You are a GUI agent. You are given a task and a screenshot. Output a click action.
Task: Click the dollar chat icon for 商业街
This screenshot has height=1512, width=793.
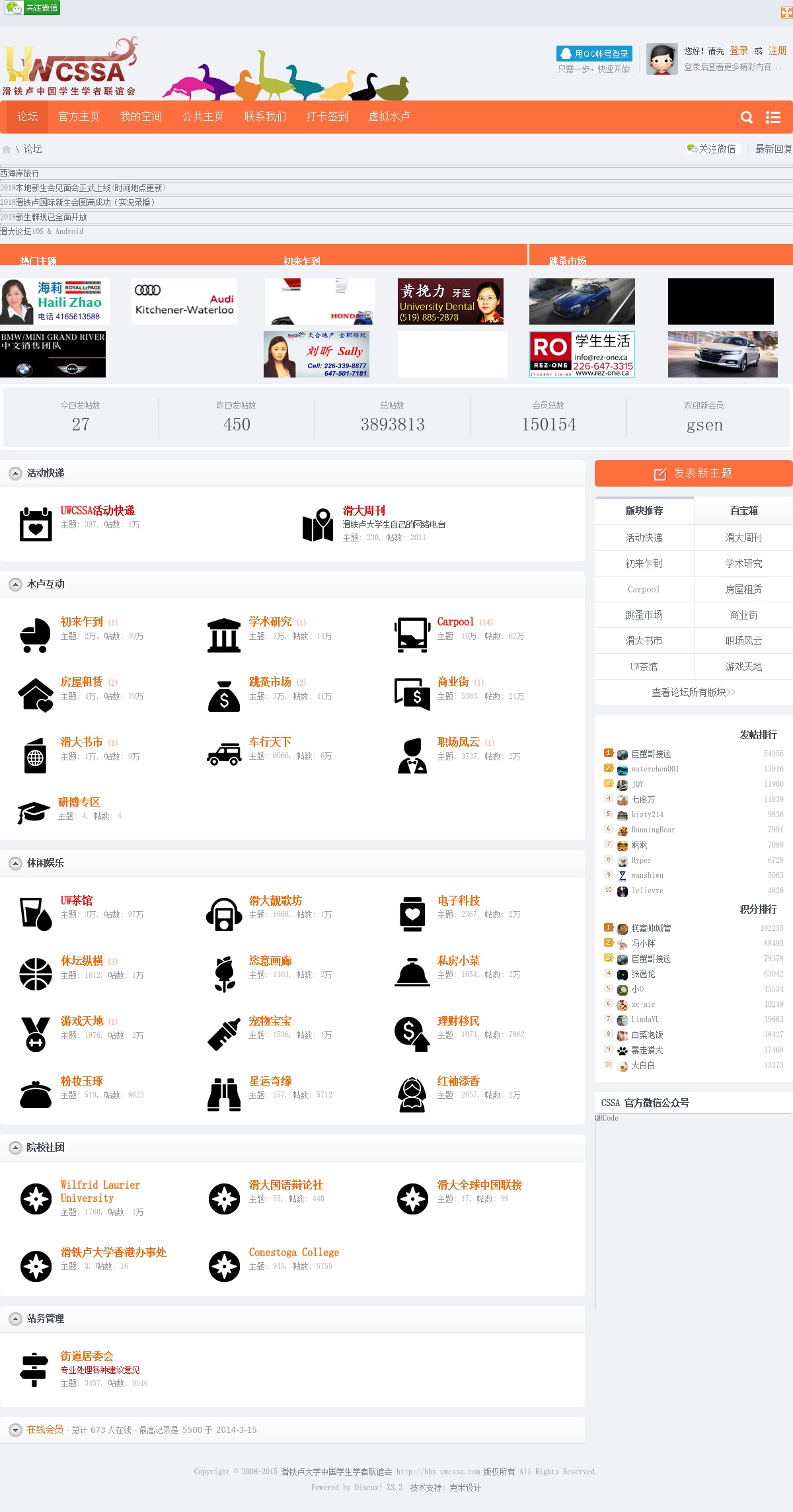coord(412,694)
